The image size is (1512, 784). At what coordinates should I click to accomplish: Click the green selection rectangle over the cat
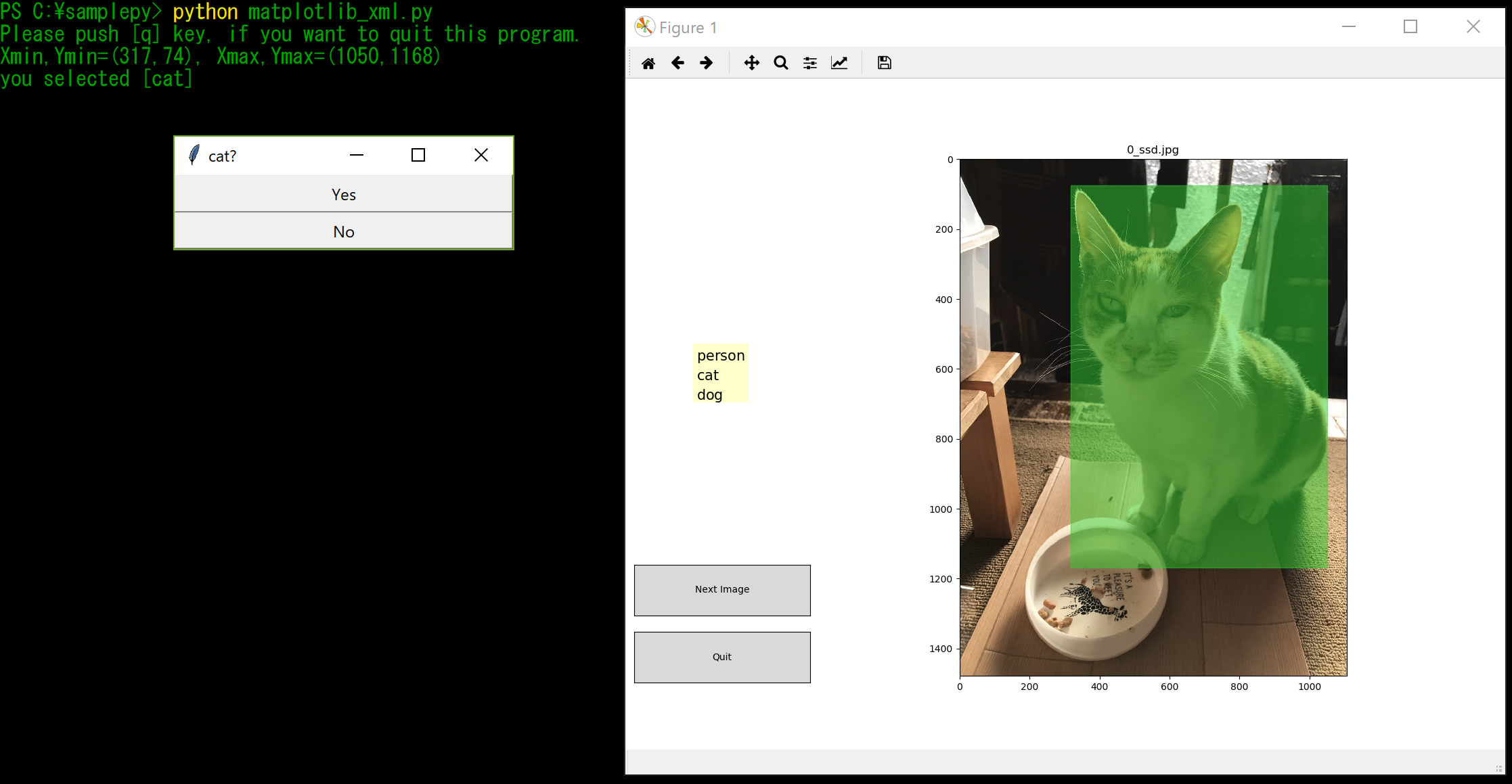point(1199,377)
